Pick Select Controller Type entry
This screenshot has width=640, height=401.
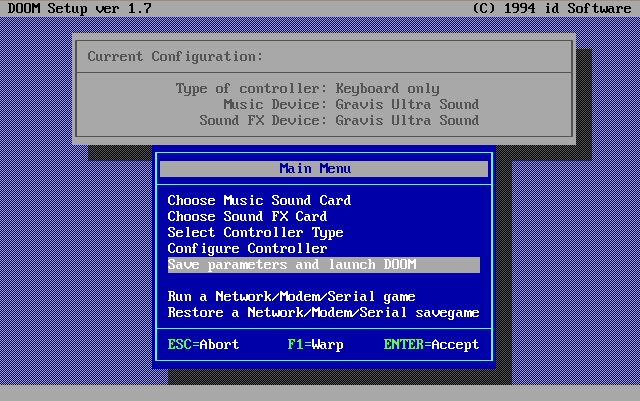pos(256,233)
